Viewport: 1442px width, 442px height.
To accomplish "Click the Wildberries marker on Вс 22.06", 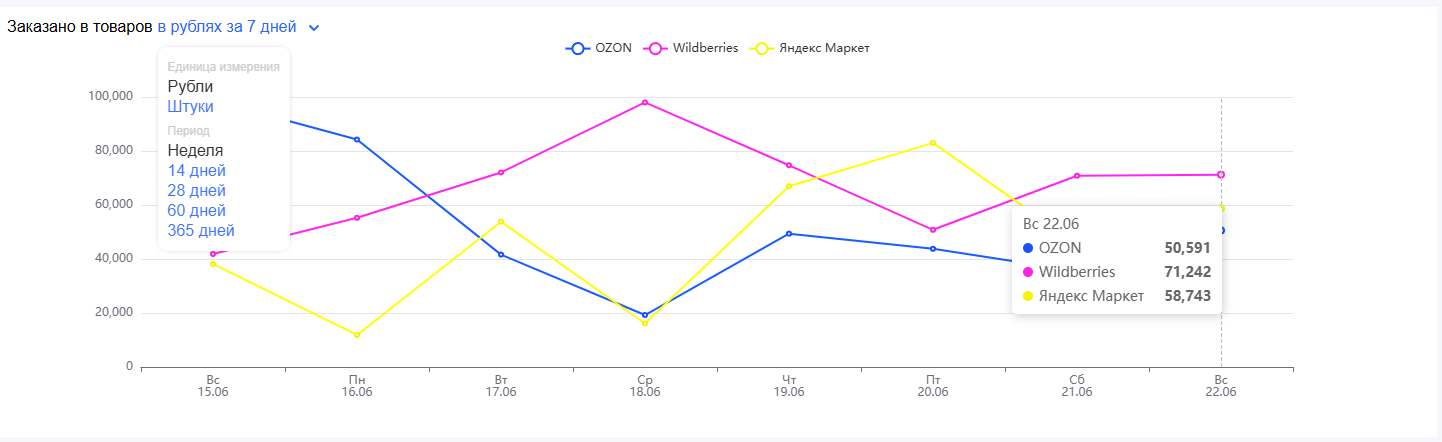I will coord(1221,175).
